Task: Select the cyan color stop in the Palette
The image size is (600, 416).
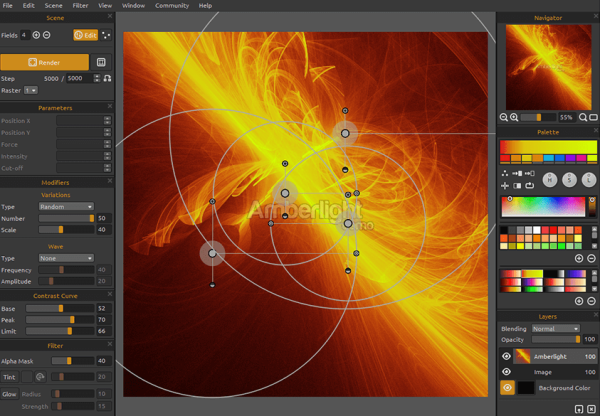Action: click(548, 158)
